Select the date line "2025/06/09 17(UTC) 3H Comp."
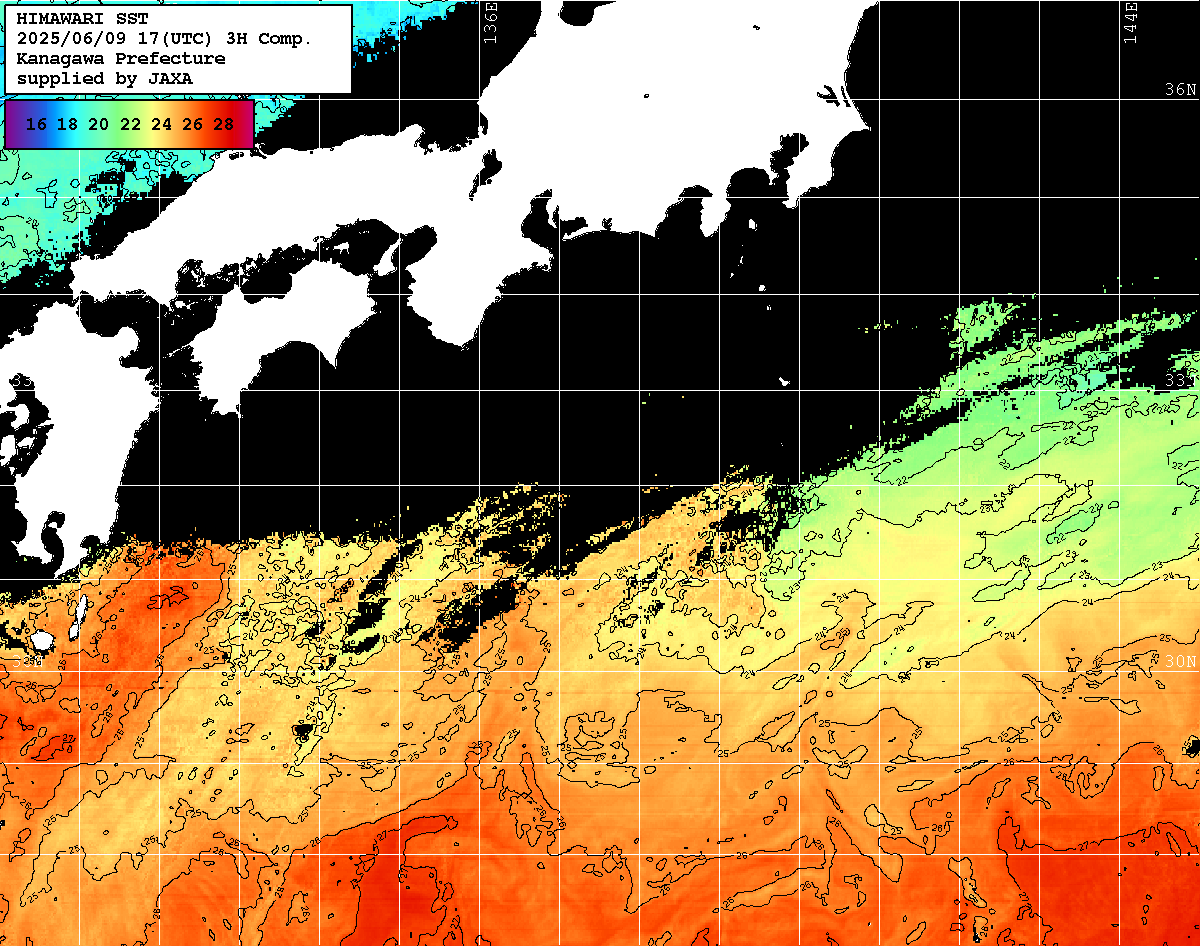Image resolution: width=1200 pixels, height=946 pixels. [164, 39]
